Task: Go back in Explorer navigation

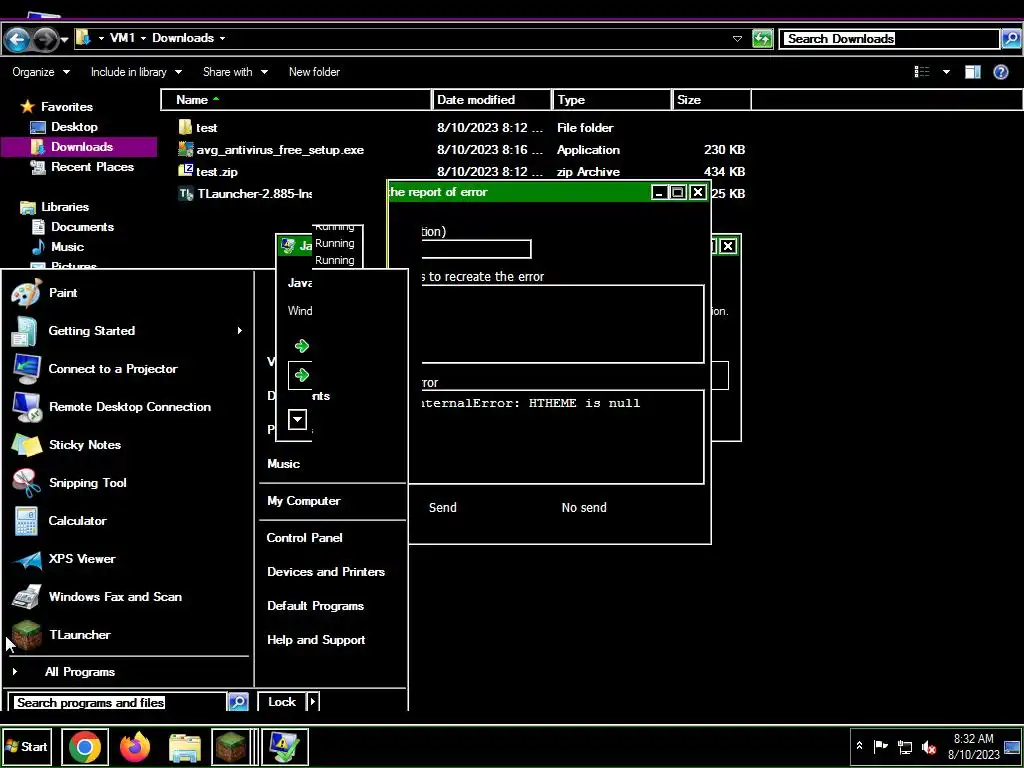Action: (16, 40)
